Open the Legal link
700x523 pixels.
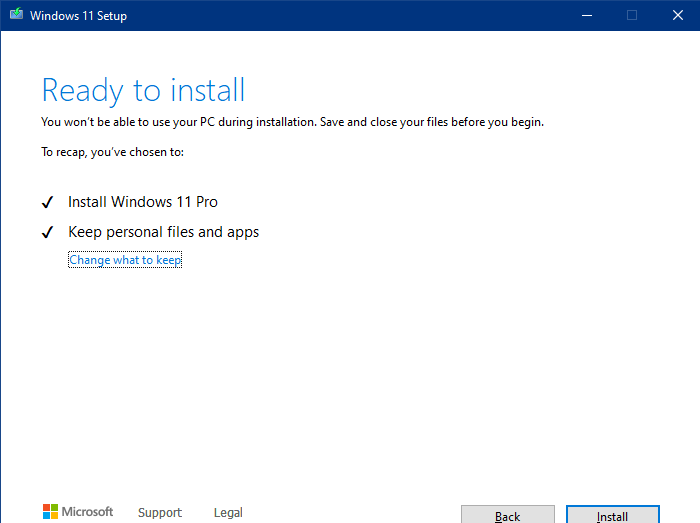[x=228, y=512]
